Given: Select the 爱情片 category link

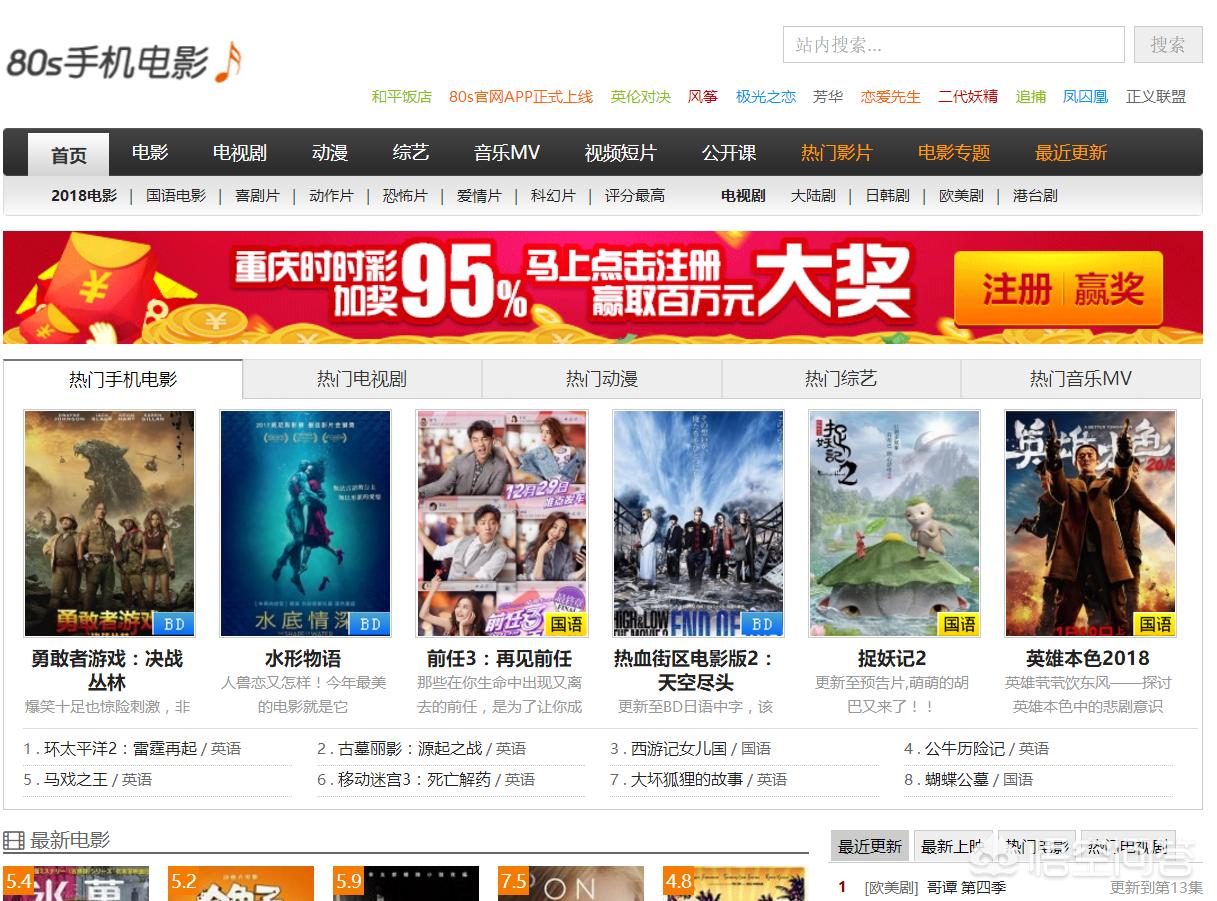Looking at the screenshot, I should (479, 196).
